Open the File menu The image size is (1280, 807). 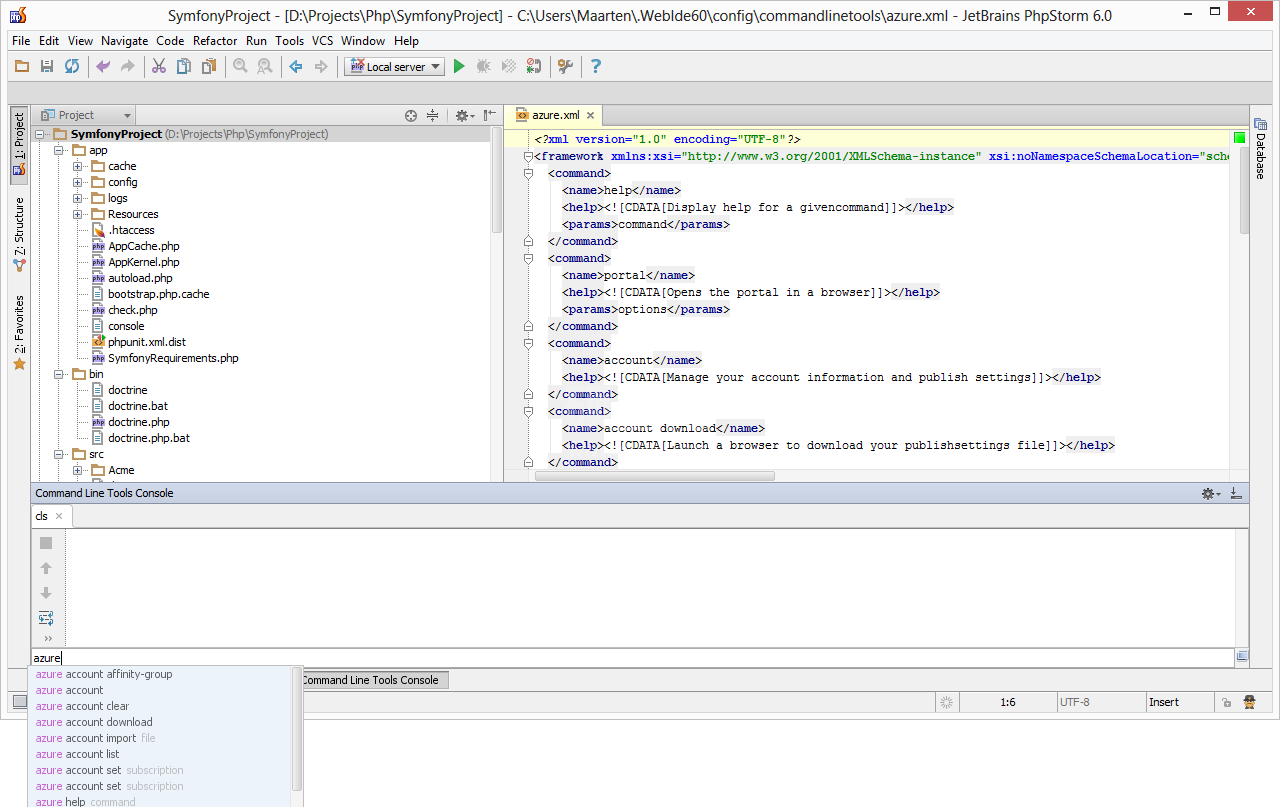pyautogui.click(x=21, y=41)
